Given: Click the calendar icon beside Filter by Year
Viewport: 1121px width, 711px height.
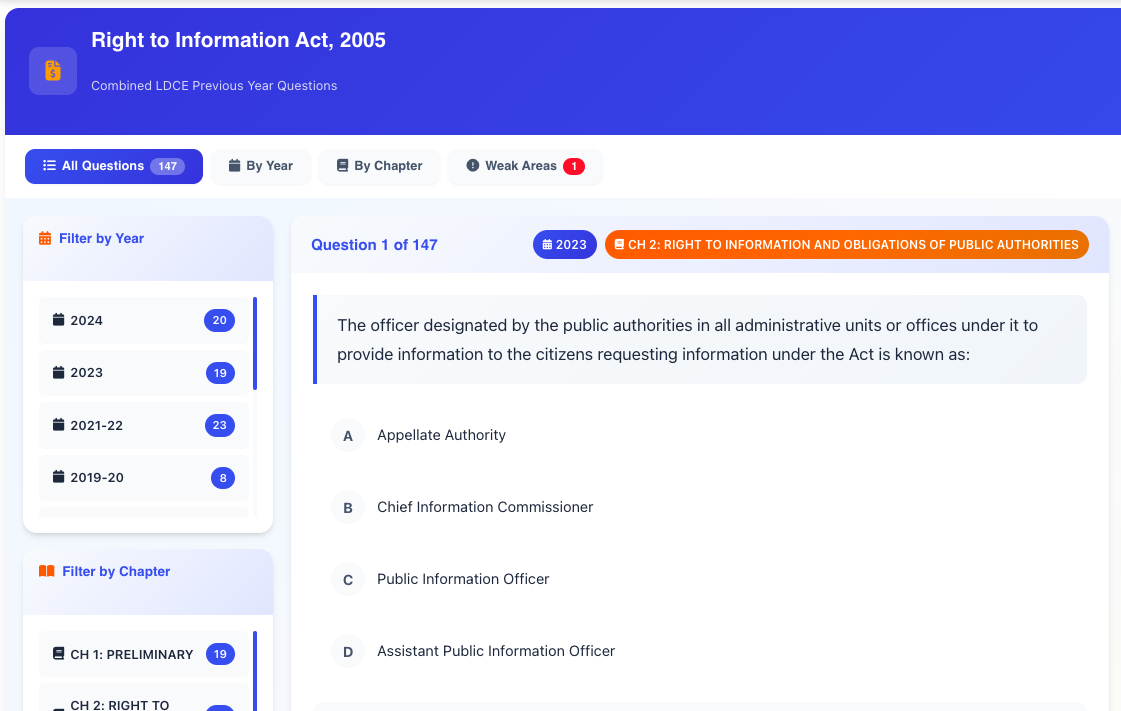Looking at the screenshot, I should pos(45,239).
